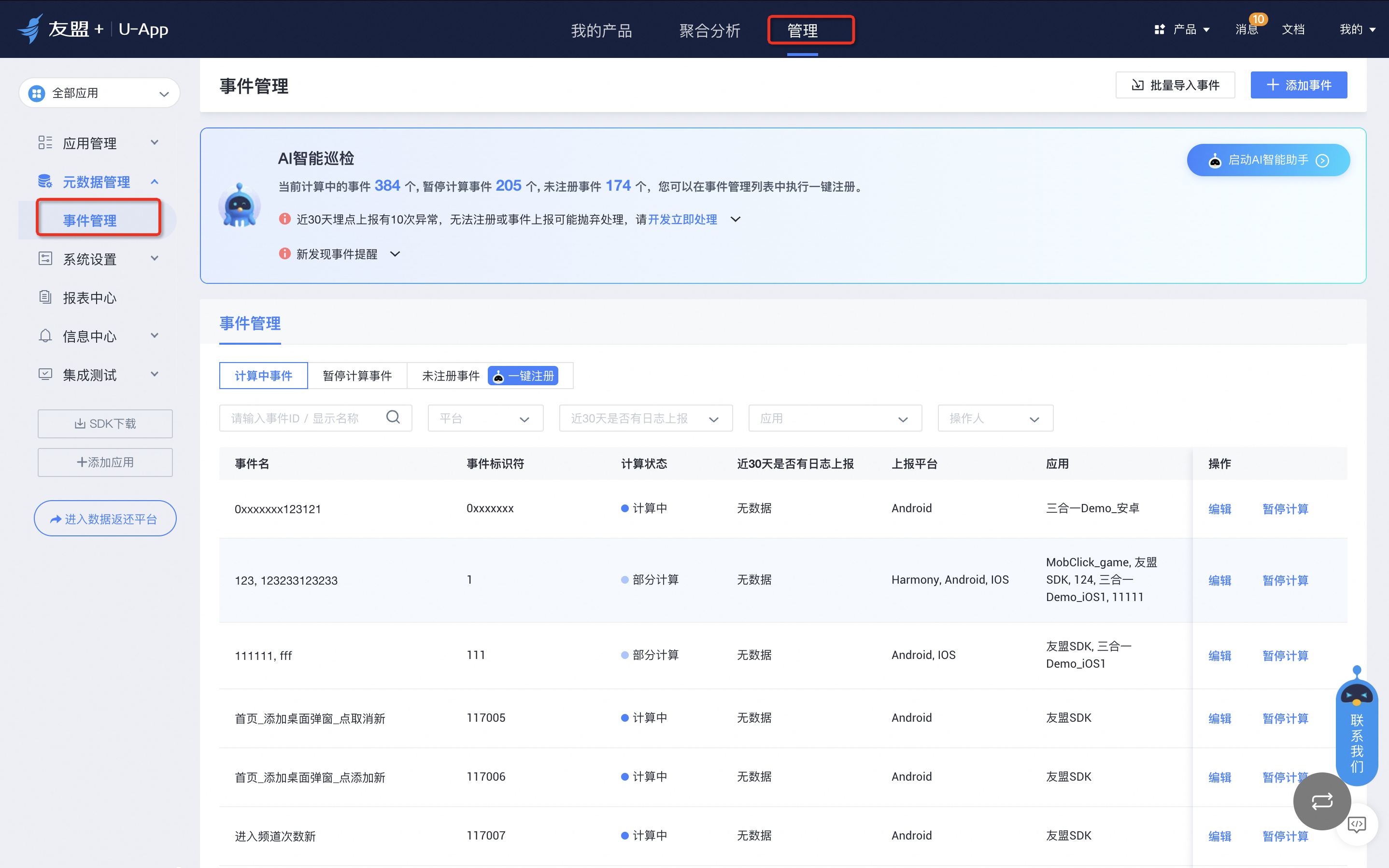Click the 报表中心 sidebar icon item
Screen dimensions: 1389x868
(89, 297)
